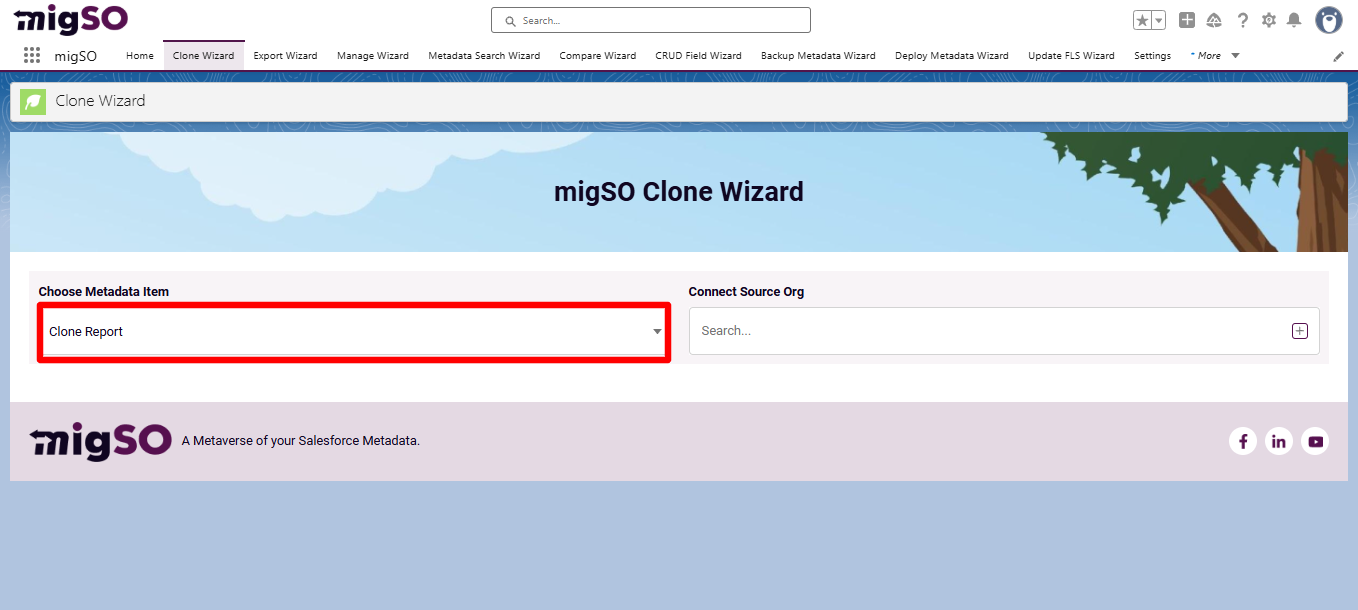Expand the More tab dropdown
The image size is (1358, 610).
(x=1213, y=56)
